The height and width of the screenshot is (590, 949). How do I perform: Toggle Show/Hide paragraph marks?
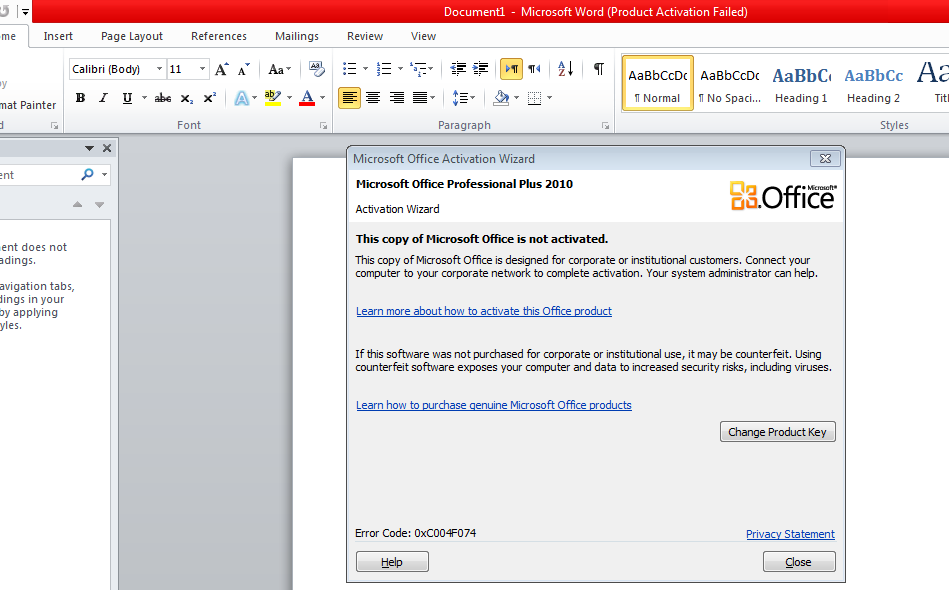tap(599, 69)
